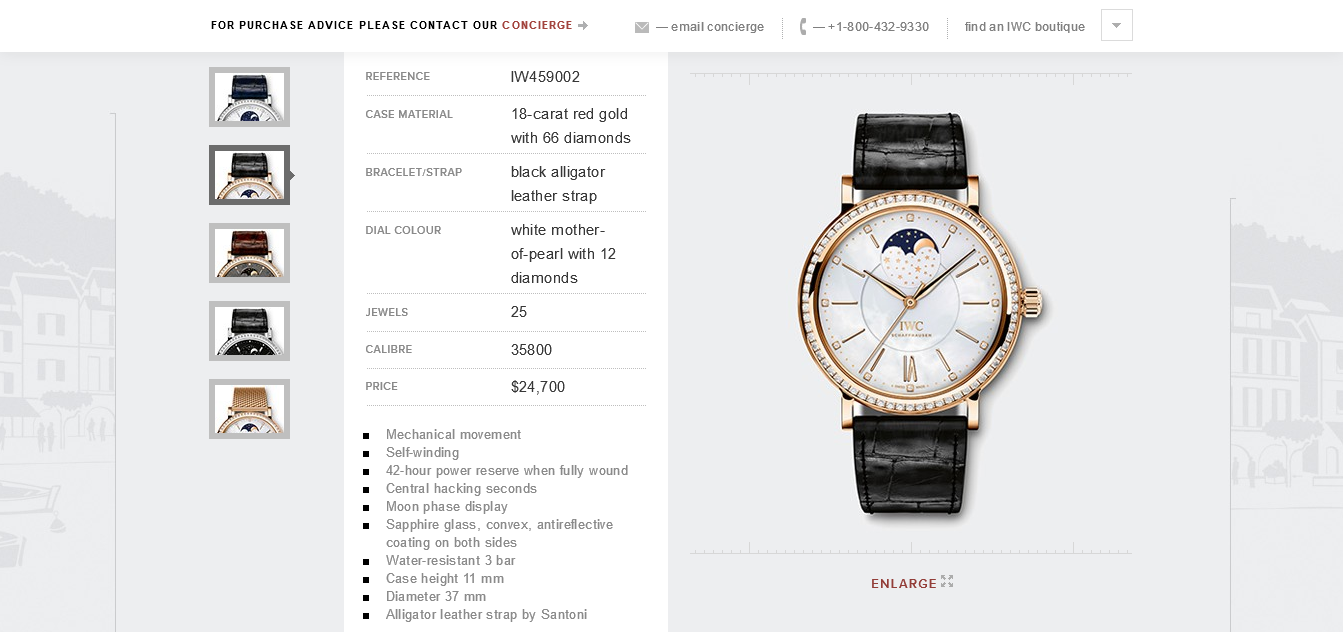The image size is (1343, 632).
Task: Select the black dial watch thumbnail
Action: (x=249, y=331)
